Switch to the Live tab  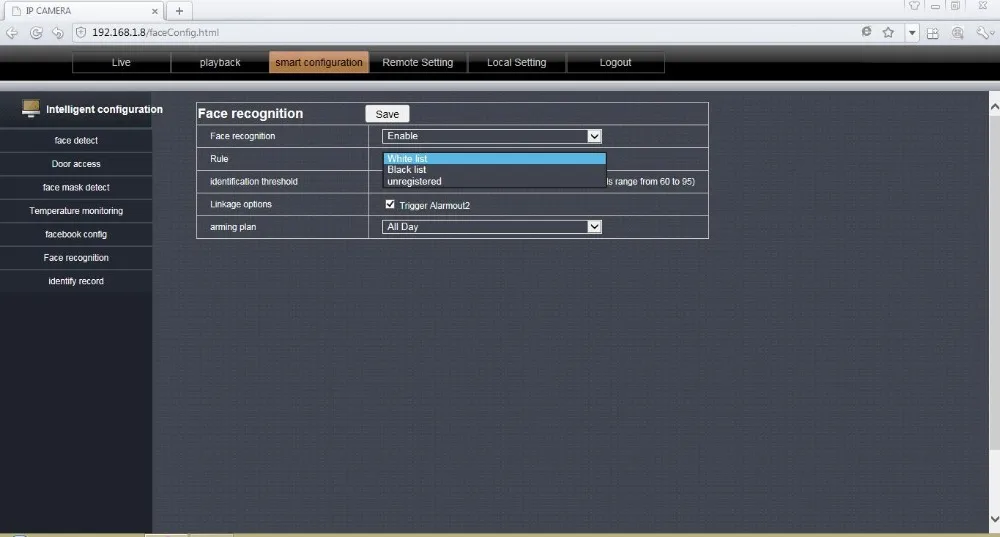pyautogui.click(x=121, y=63)
